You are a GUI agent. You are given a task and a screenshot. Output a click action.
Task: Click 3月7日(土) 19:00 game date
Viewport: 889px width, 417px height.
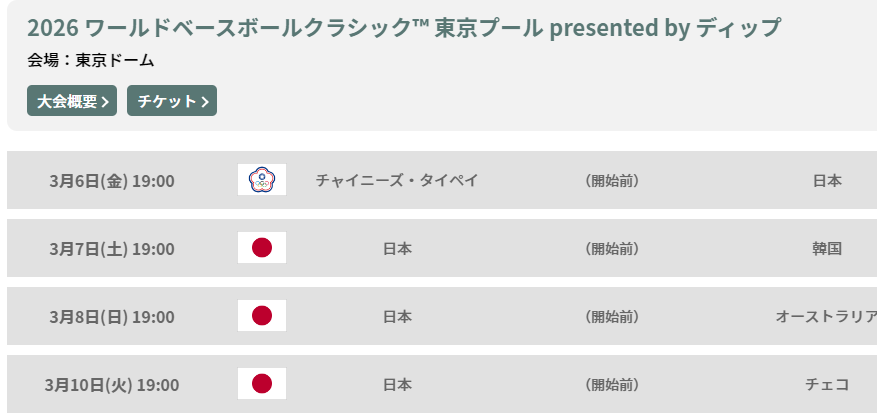tap(112, 249)
